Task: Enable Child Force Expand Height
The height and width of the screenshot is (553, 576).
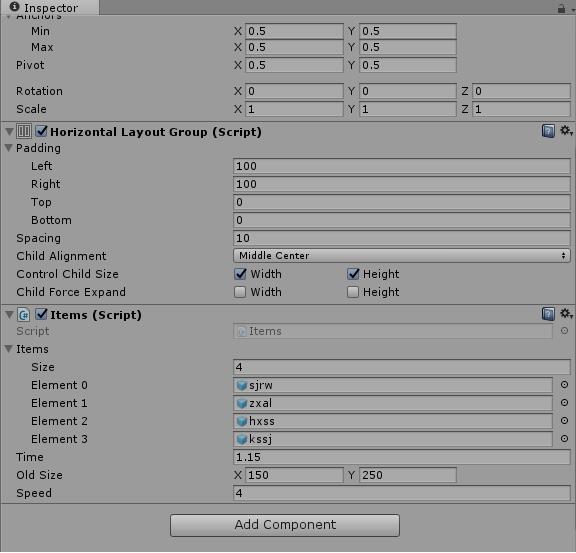Action: point(353,292)
